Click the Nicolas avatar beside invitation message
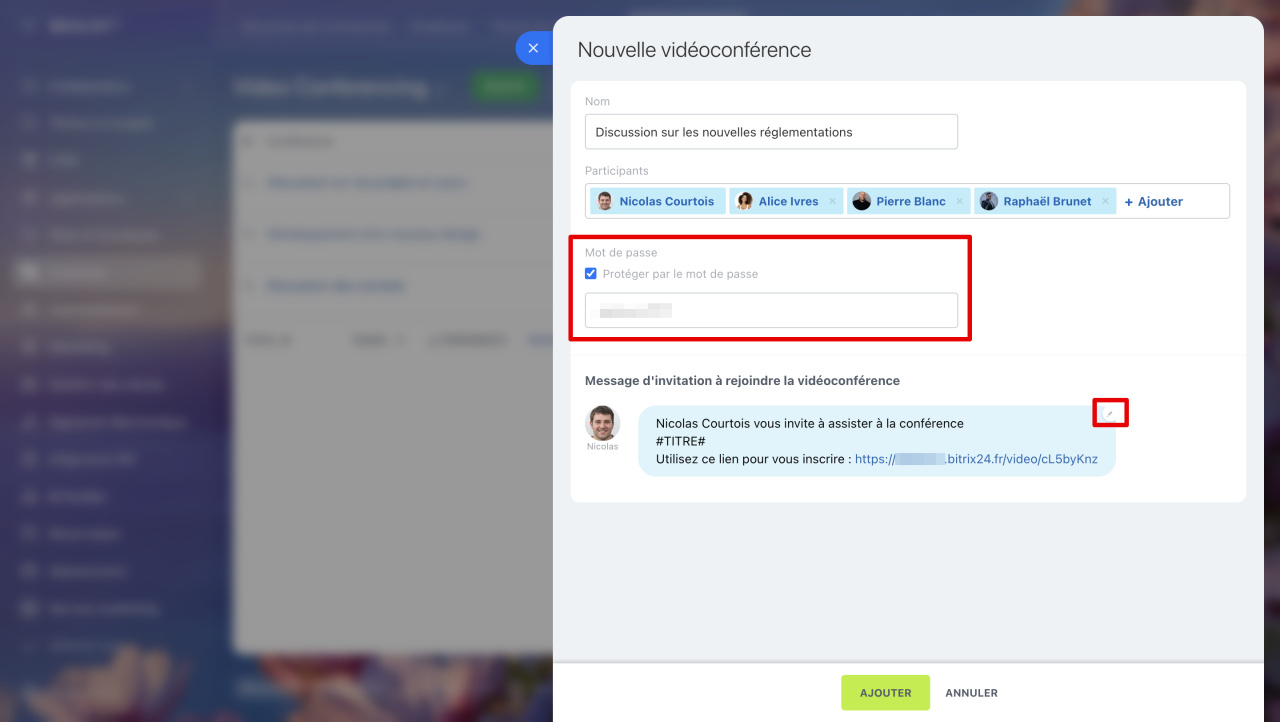The image size is (1280, 722). [x=603, y=423]
